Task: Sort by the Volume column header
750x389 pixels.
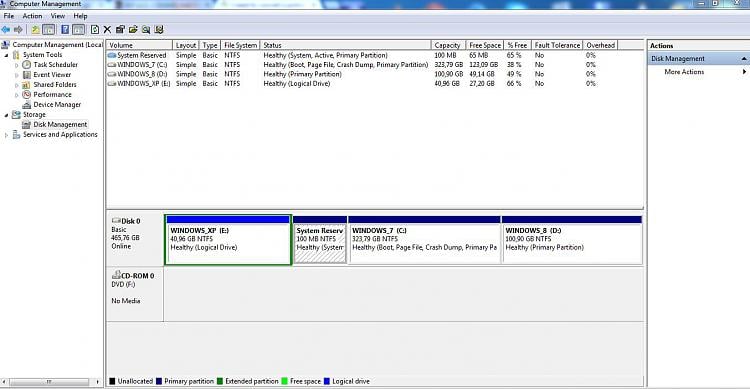Action: (x=139, y=45)
